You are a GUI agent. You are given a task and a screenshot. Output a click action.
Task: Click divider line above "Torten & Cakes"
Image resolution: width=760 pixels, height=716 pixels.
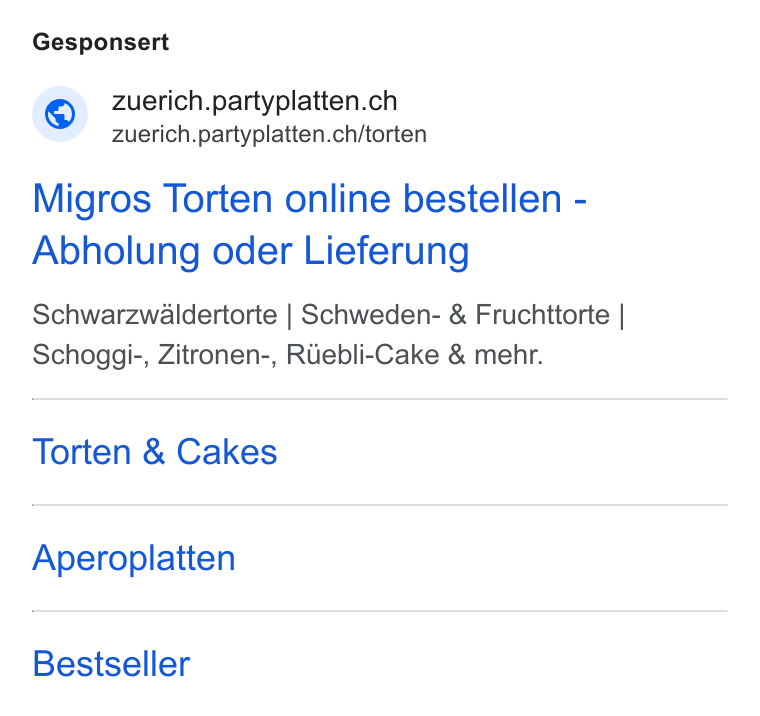point(380,399)
